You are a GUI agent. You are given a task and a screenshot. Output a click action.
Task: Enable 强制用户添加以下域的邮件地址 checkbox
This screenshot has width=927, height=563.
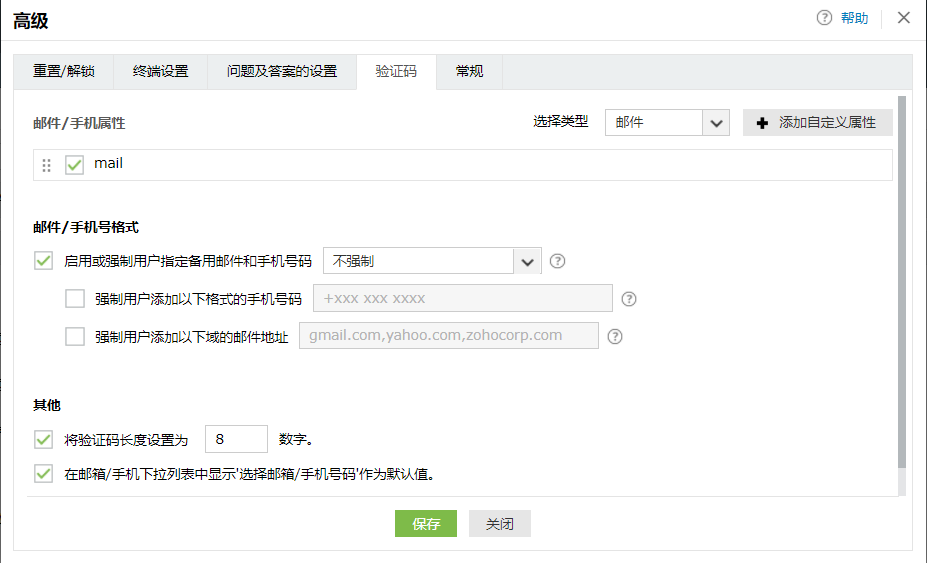pyautogui.click(x=74, y=336)
